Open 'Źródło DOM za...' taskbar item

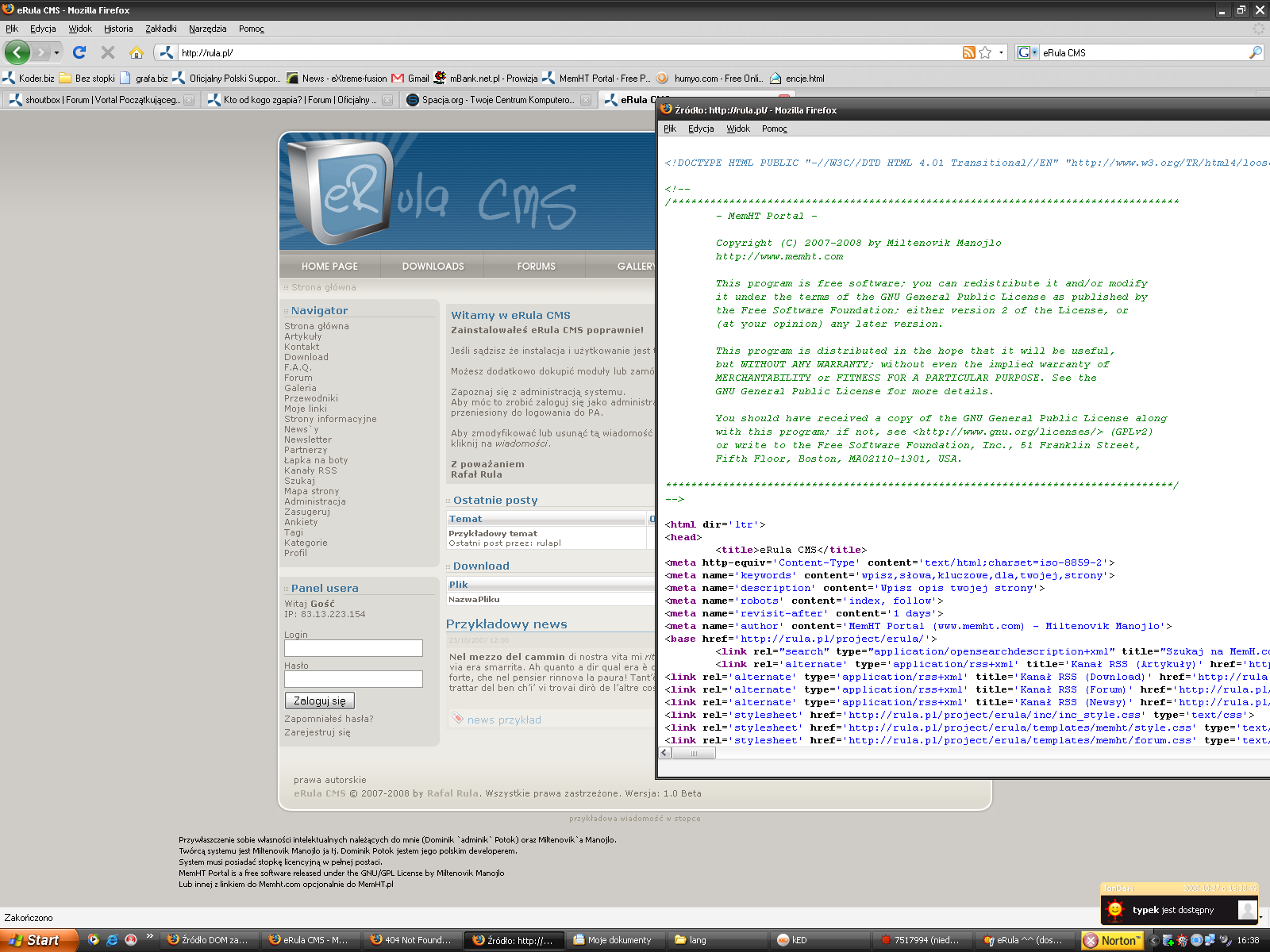(209, 940)
